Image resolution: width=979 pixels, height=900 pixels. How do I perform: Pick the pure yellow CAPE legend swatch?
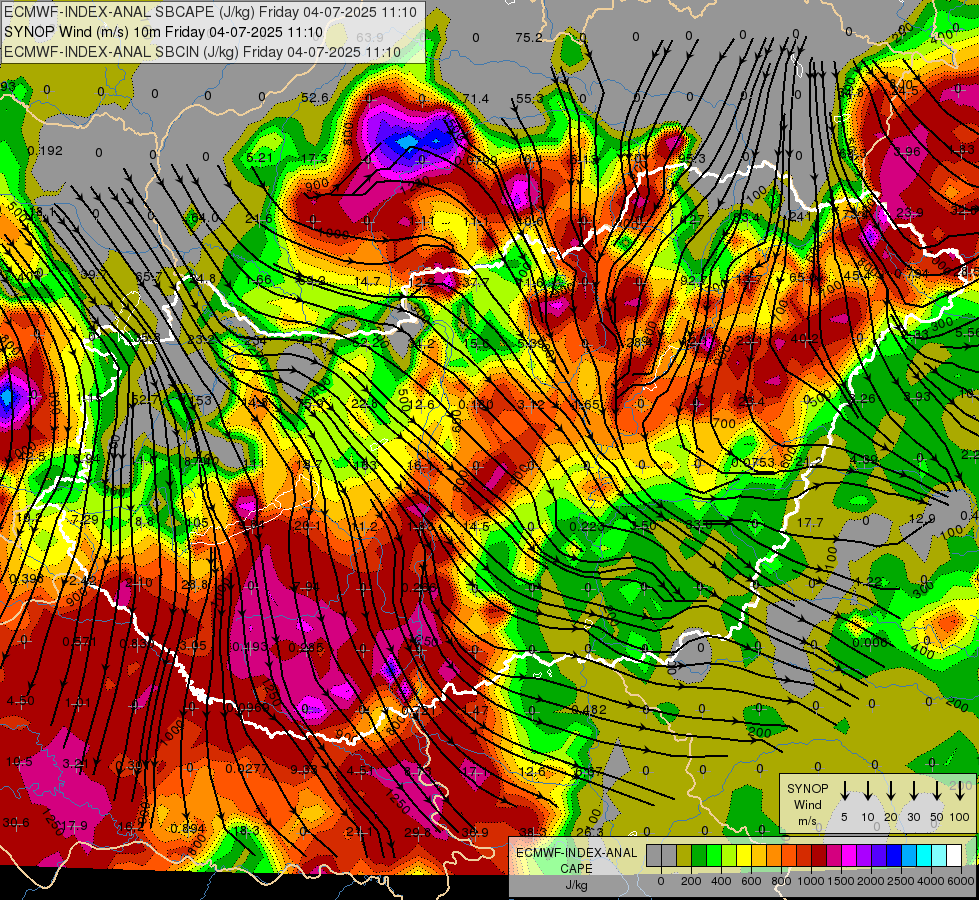(744, 856)
